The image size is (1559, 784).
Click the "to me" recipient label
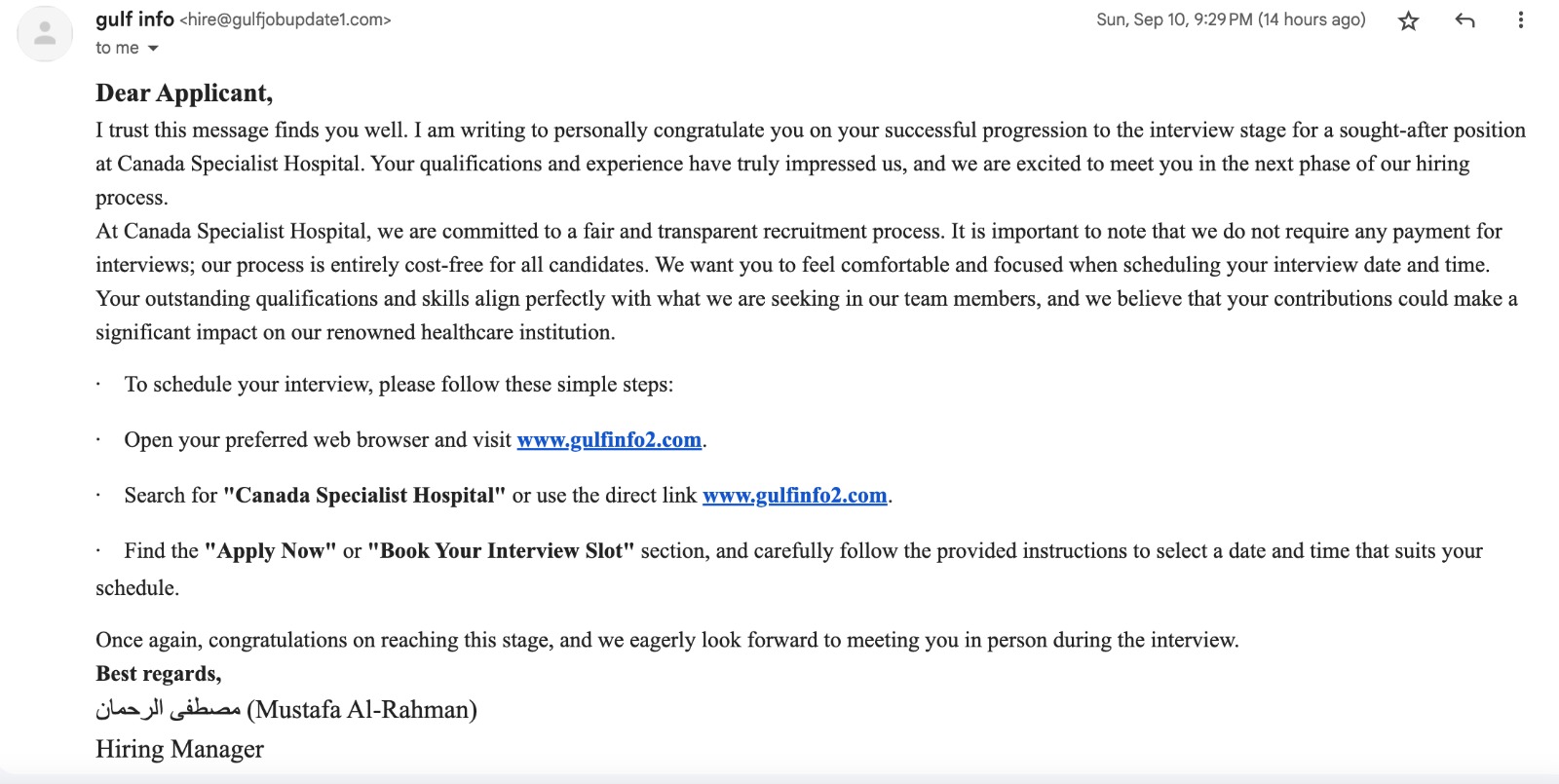point(117,49)
